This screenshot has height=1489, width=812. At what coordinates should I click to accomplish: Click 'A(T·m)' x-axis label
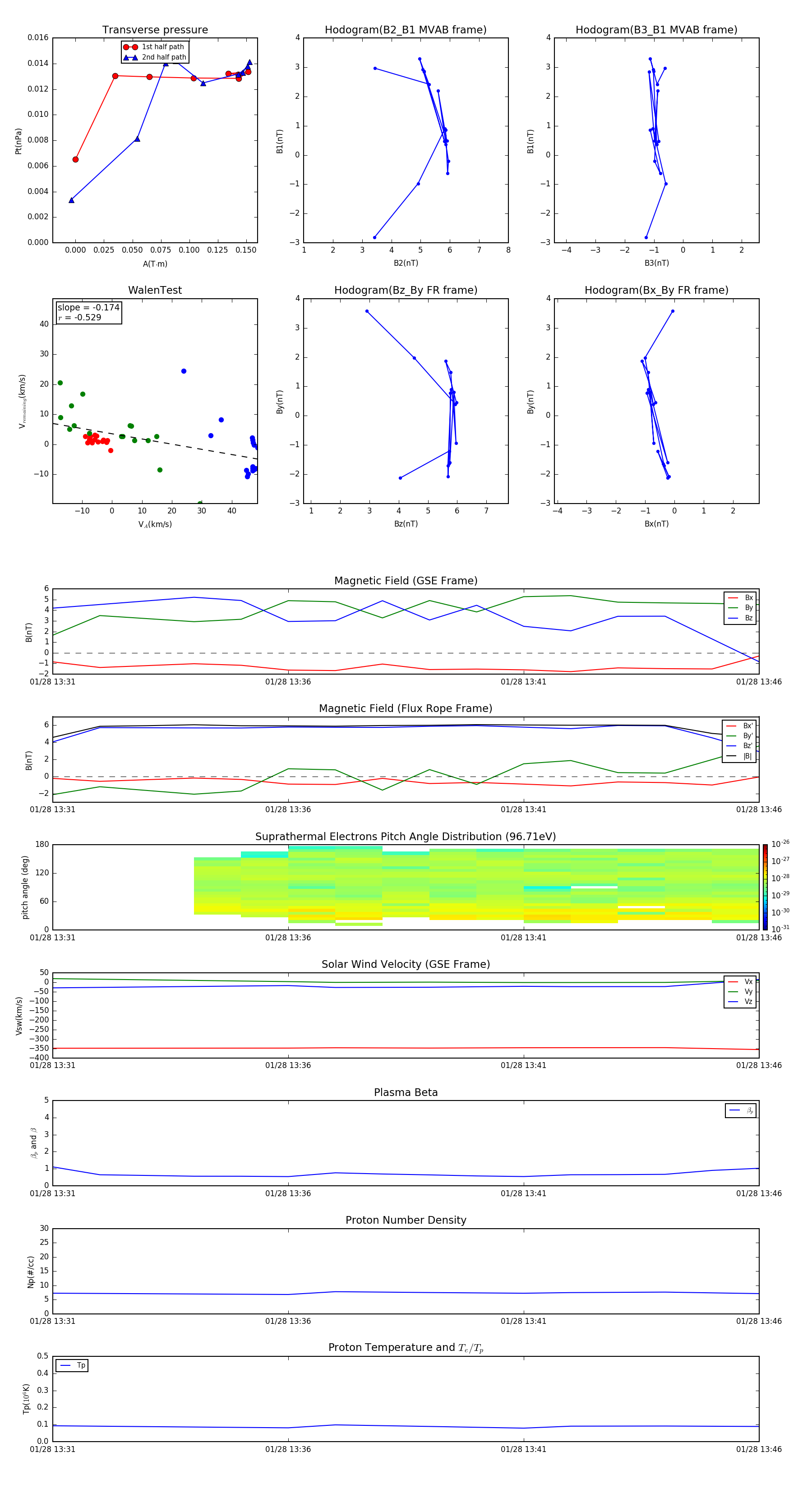pos(155,264)
